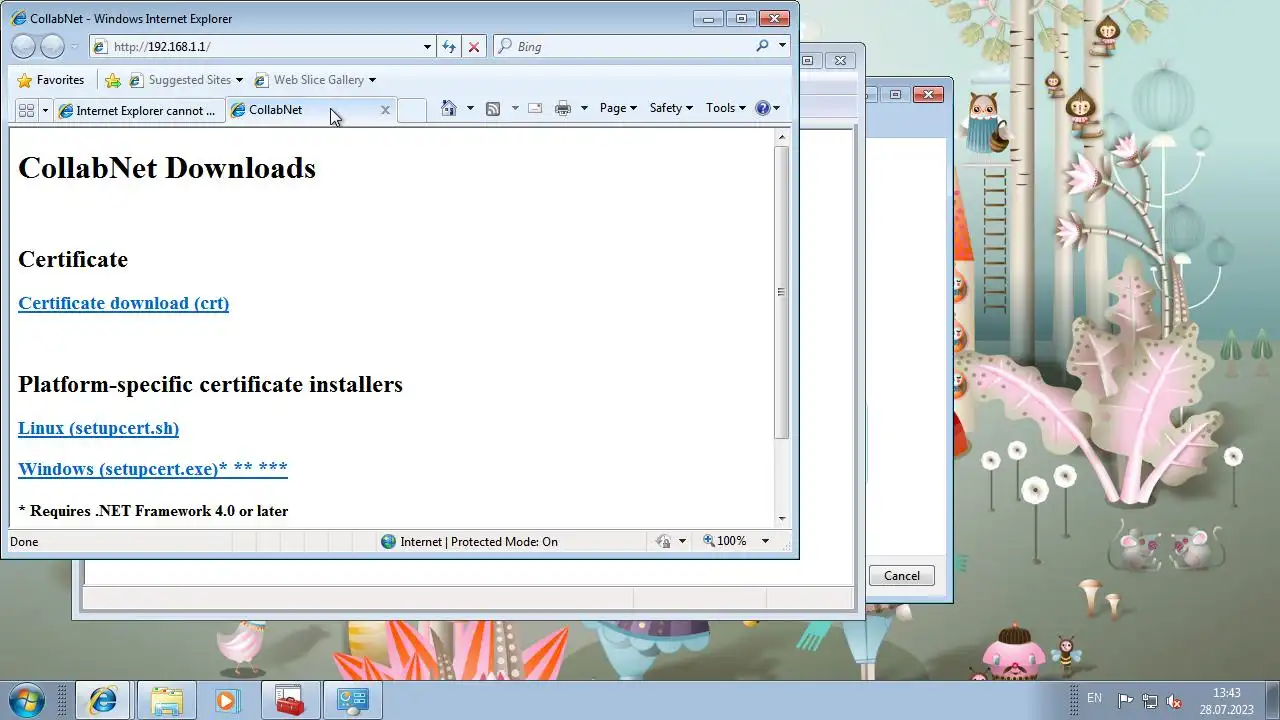Open the Linux (setupcert.sh) link

pyautogui.click(x=98, y=428)
